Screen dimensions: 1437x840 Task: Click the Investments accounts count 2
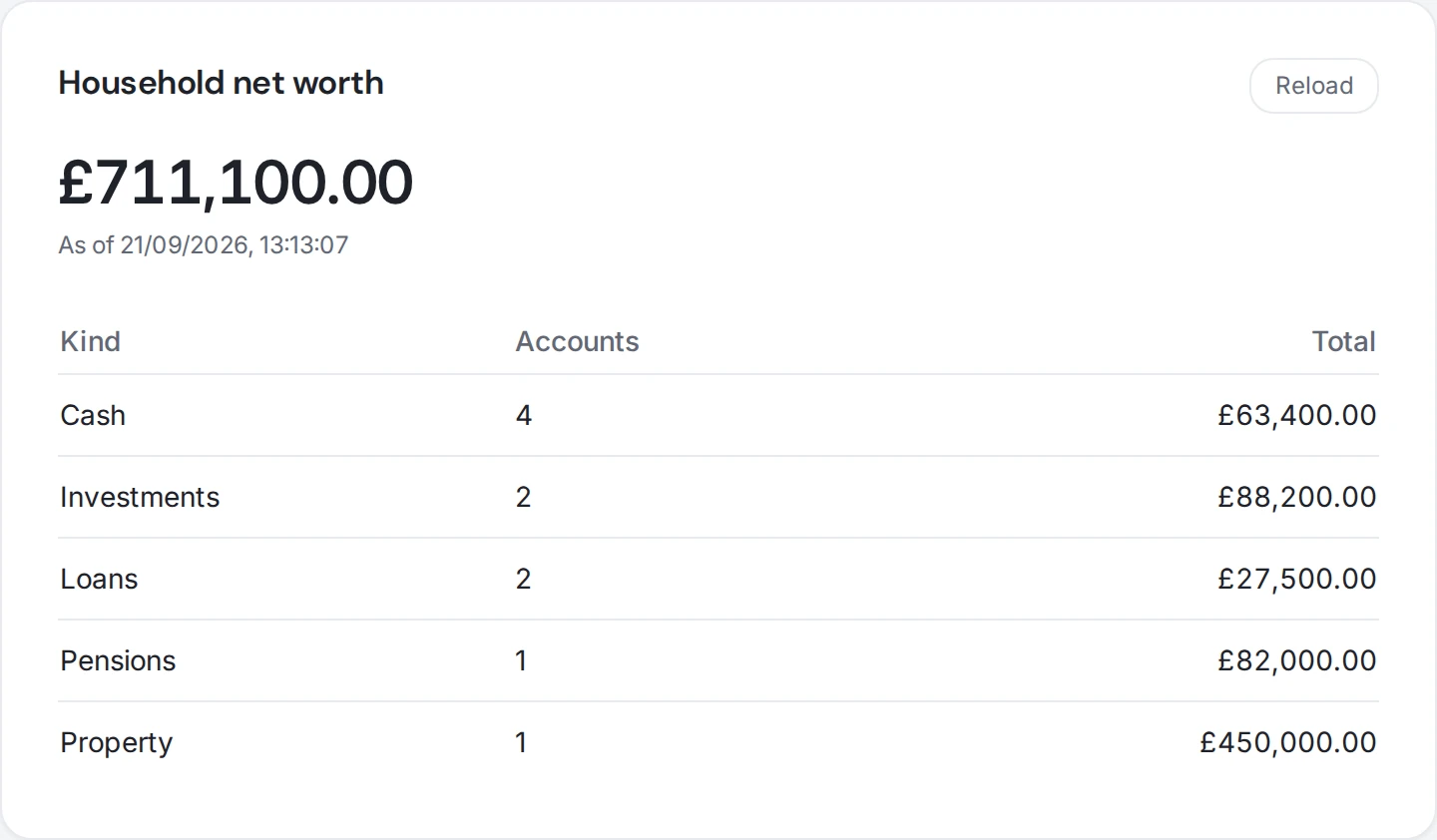(x=524, y=497)
